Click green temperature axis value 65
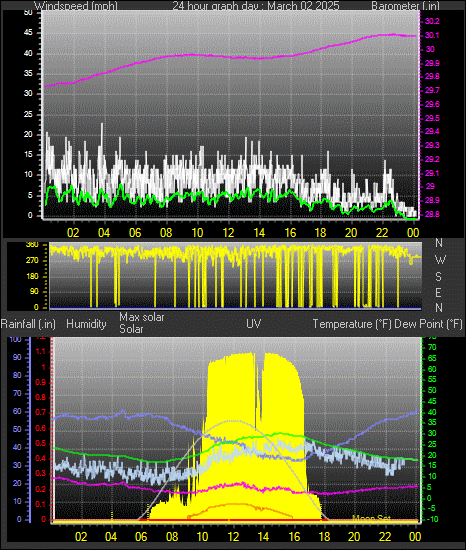Image resolution: width=466 pixels, height=550 pixels. (432, 358)
